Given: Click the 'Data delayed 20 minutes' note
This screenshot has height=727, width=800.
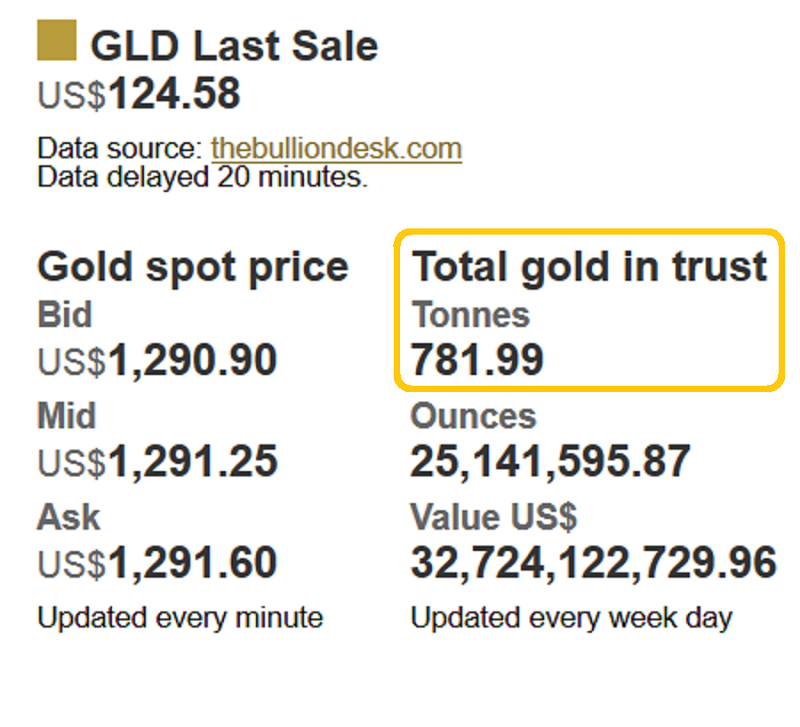Looking at the screenshot, I should [203, 178].
